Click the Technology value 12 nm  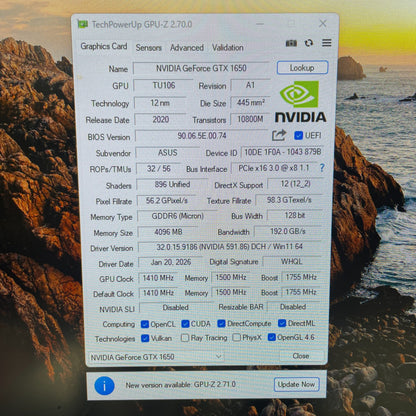pyautogui.click(x=160, y=103)
